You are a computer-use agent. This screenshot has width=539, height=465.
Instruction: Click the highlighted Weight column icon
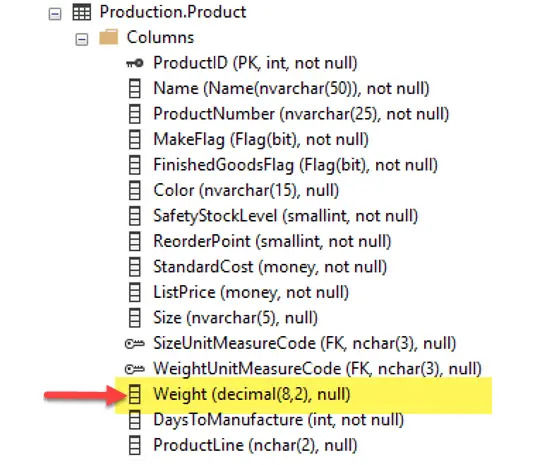134,394
